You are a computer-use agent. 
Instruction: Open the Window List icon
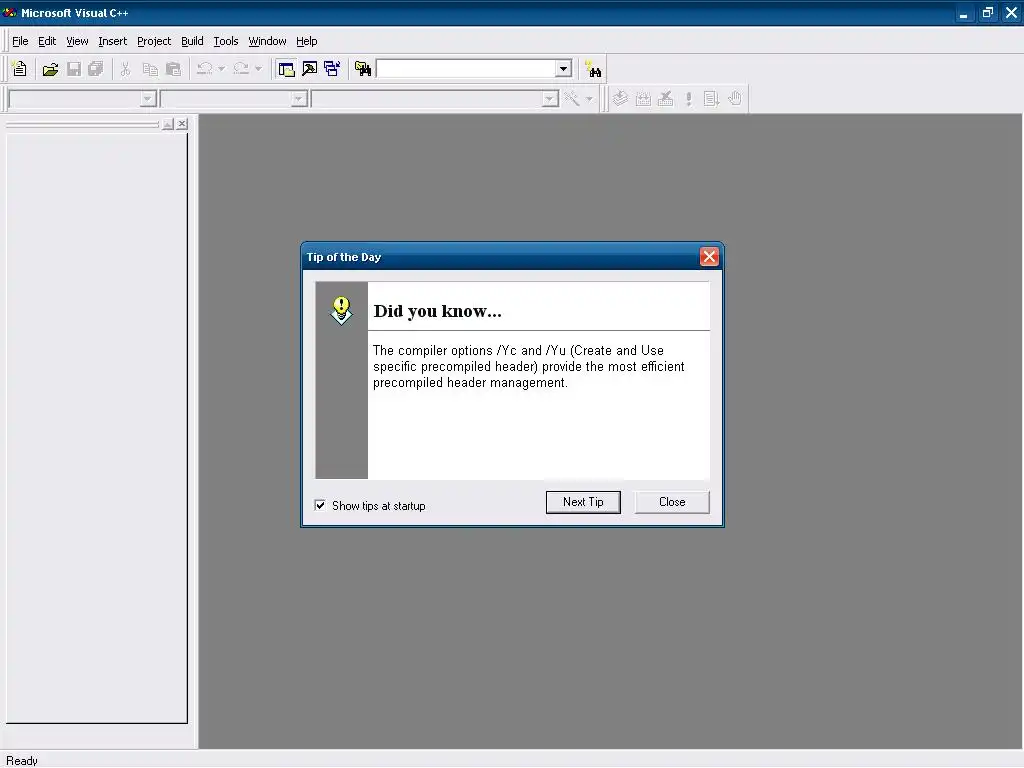[x=332, y=69]
